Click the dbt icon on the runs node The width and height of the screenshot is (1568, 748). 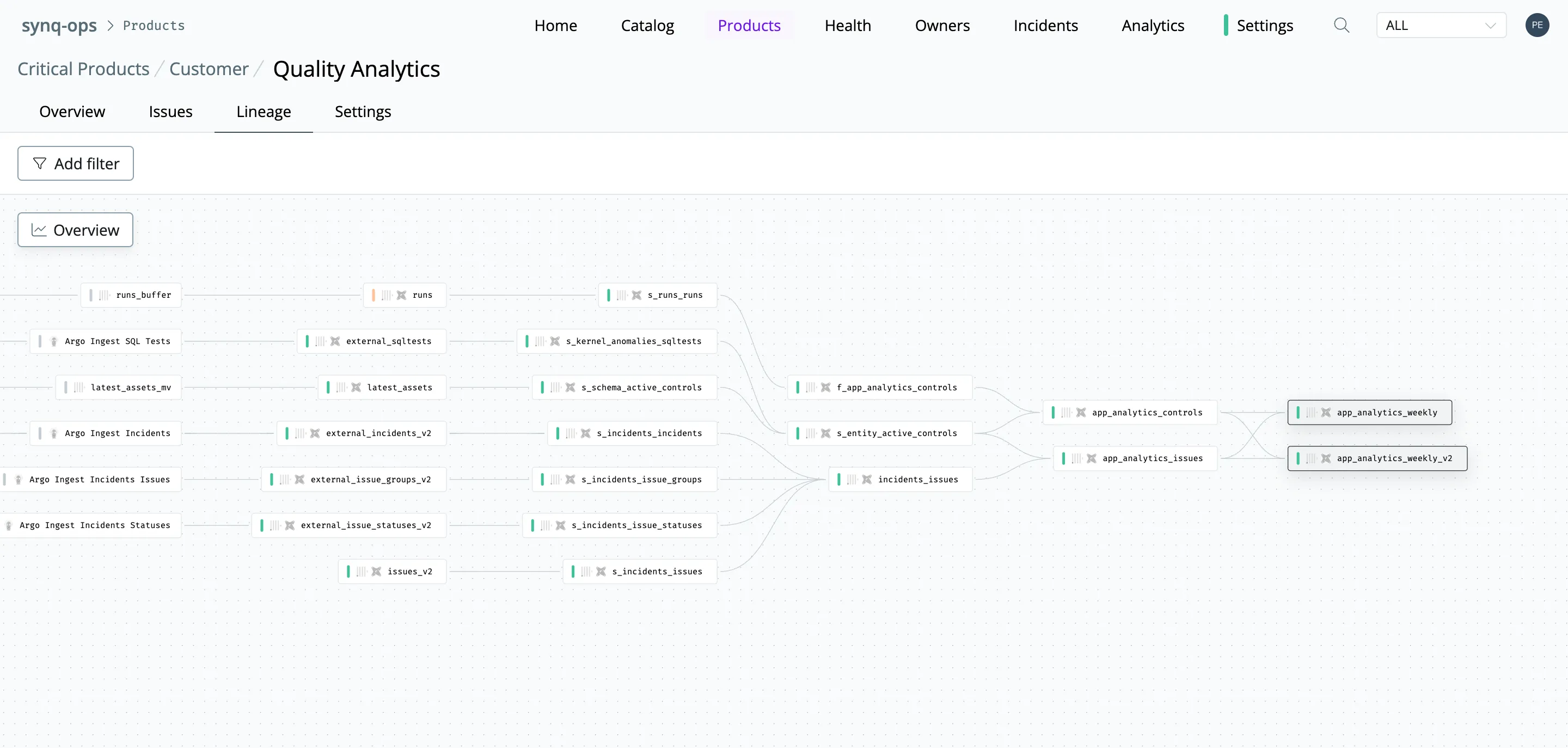401,295
